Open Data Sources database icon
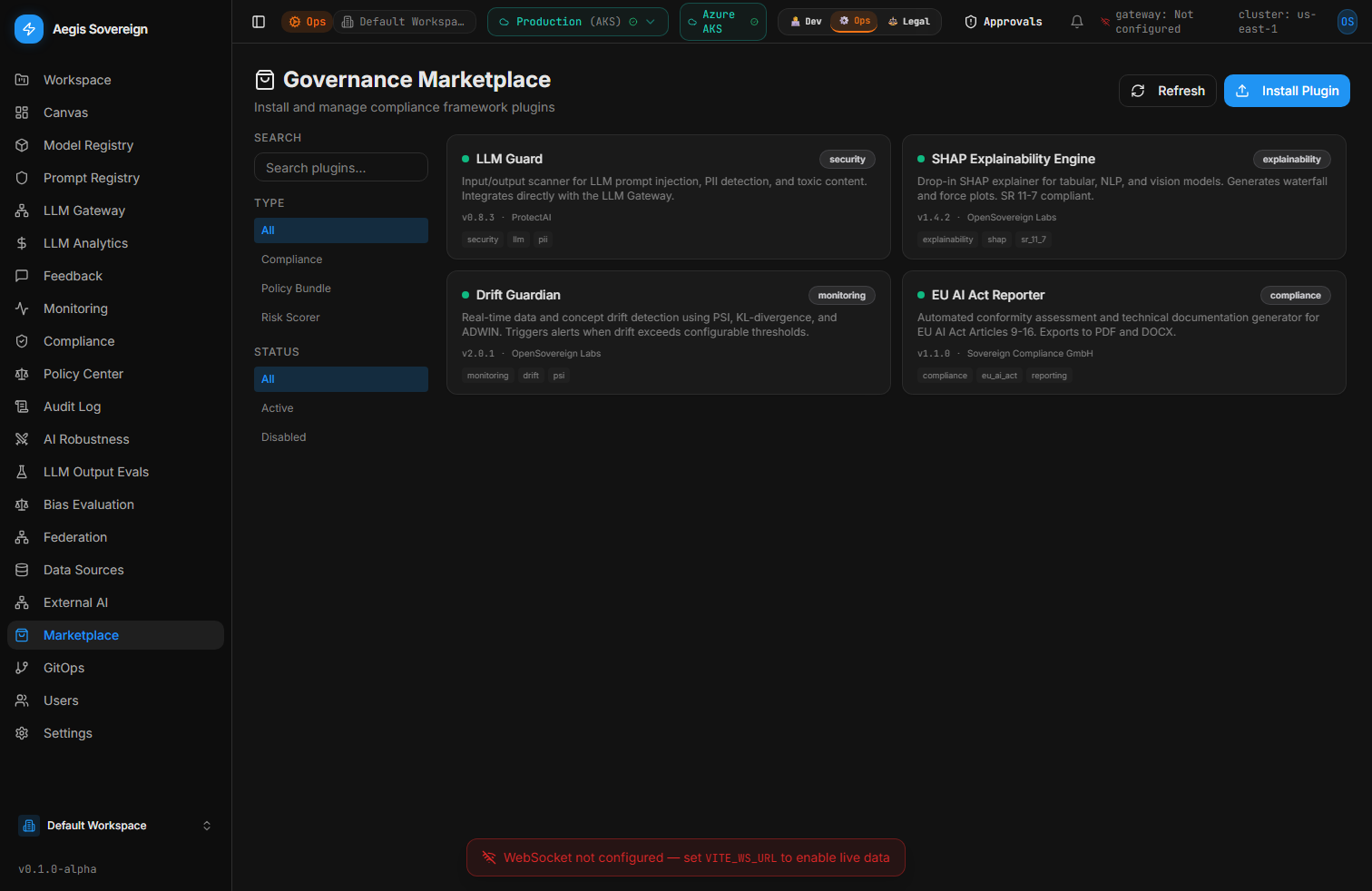Viewport: 1372px width, 891px height. pyautogui.click(x=22, y=570)
